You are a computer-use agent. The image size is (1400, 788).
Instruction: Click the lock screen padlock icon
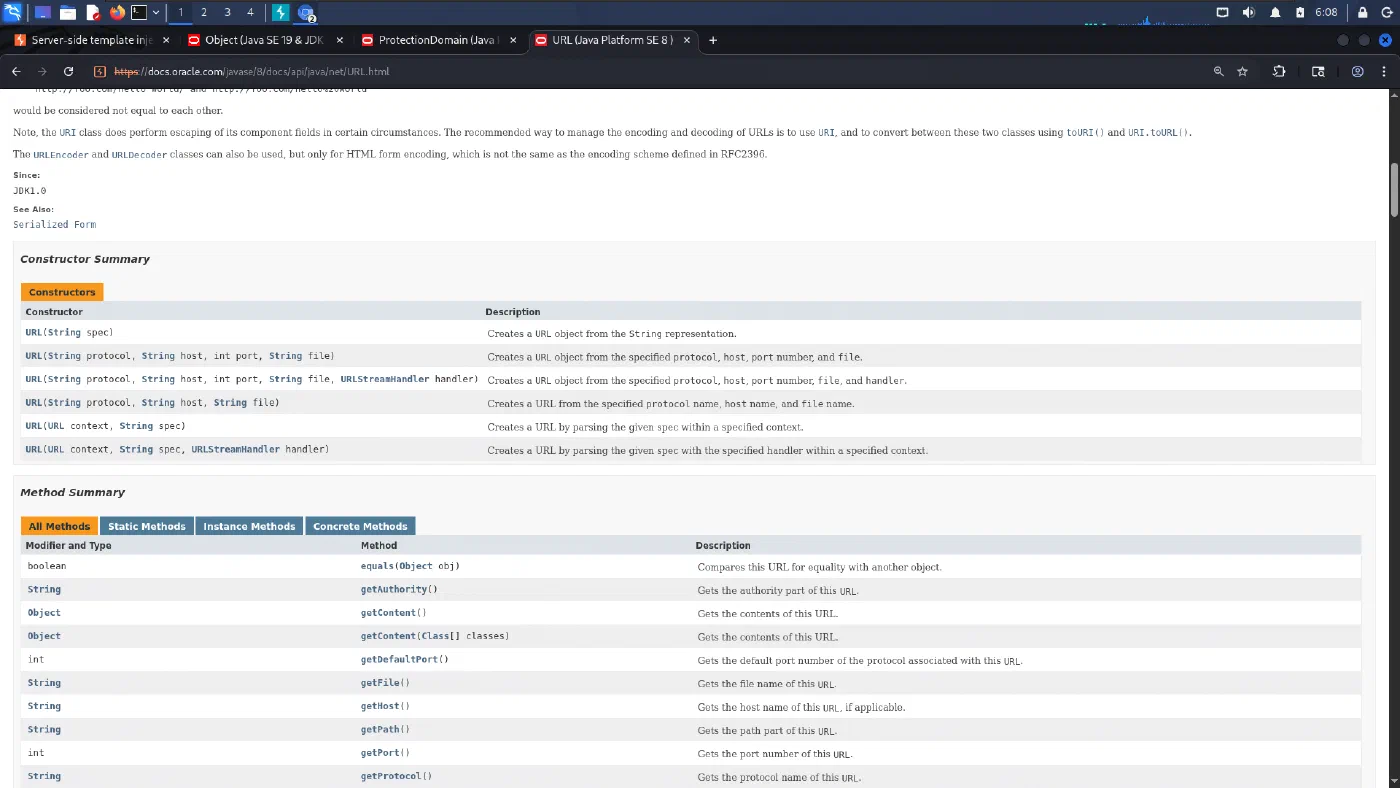1362,12
